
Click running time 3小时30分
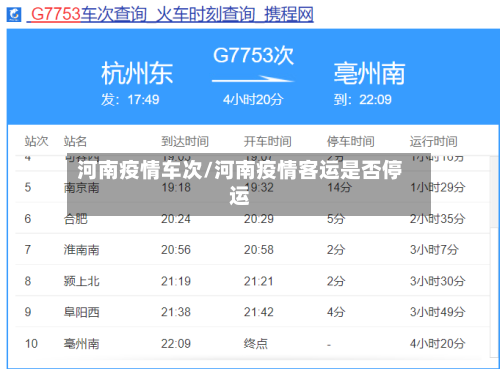[437, 281]
